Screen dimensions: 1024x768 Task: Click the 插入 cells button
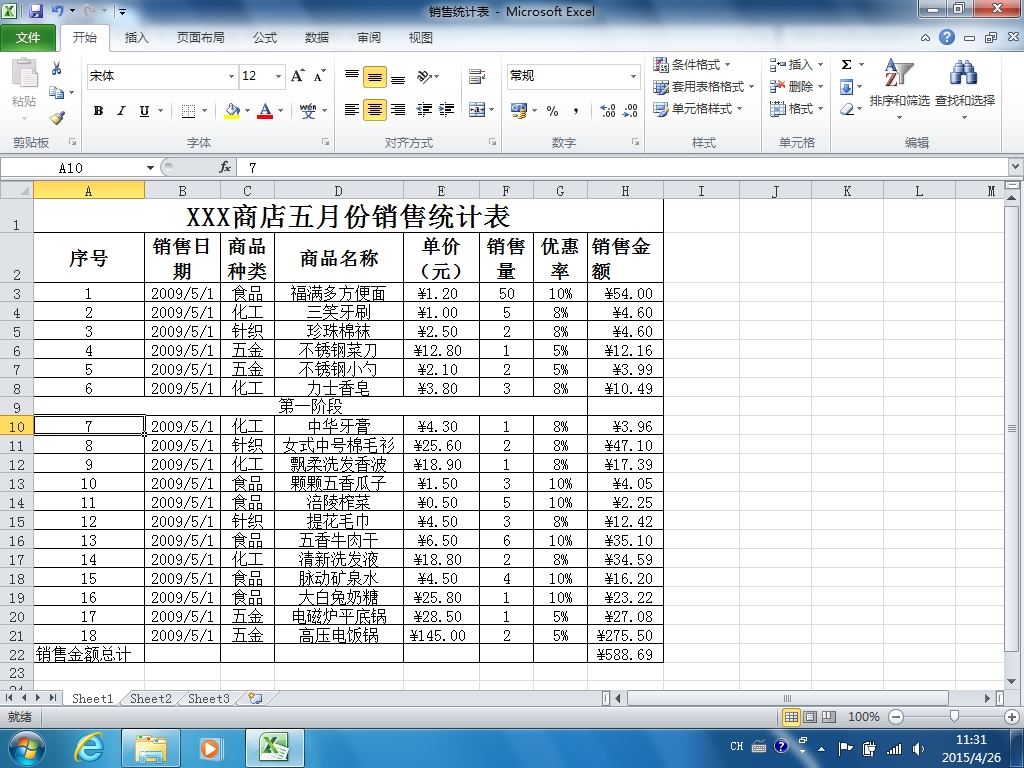[796, 64]
